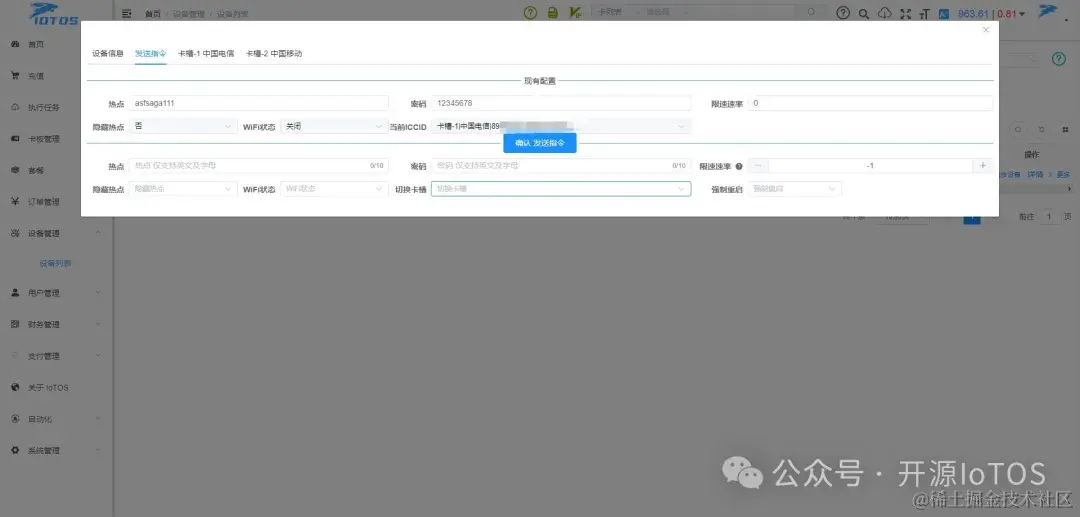Click the grid columns icon above table
The image size is (1080, 517).
click(1065, 129)
